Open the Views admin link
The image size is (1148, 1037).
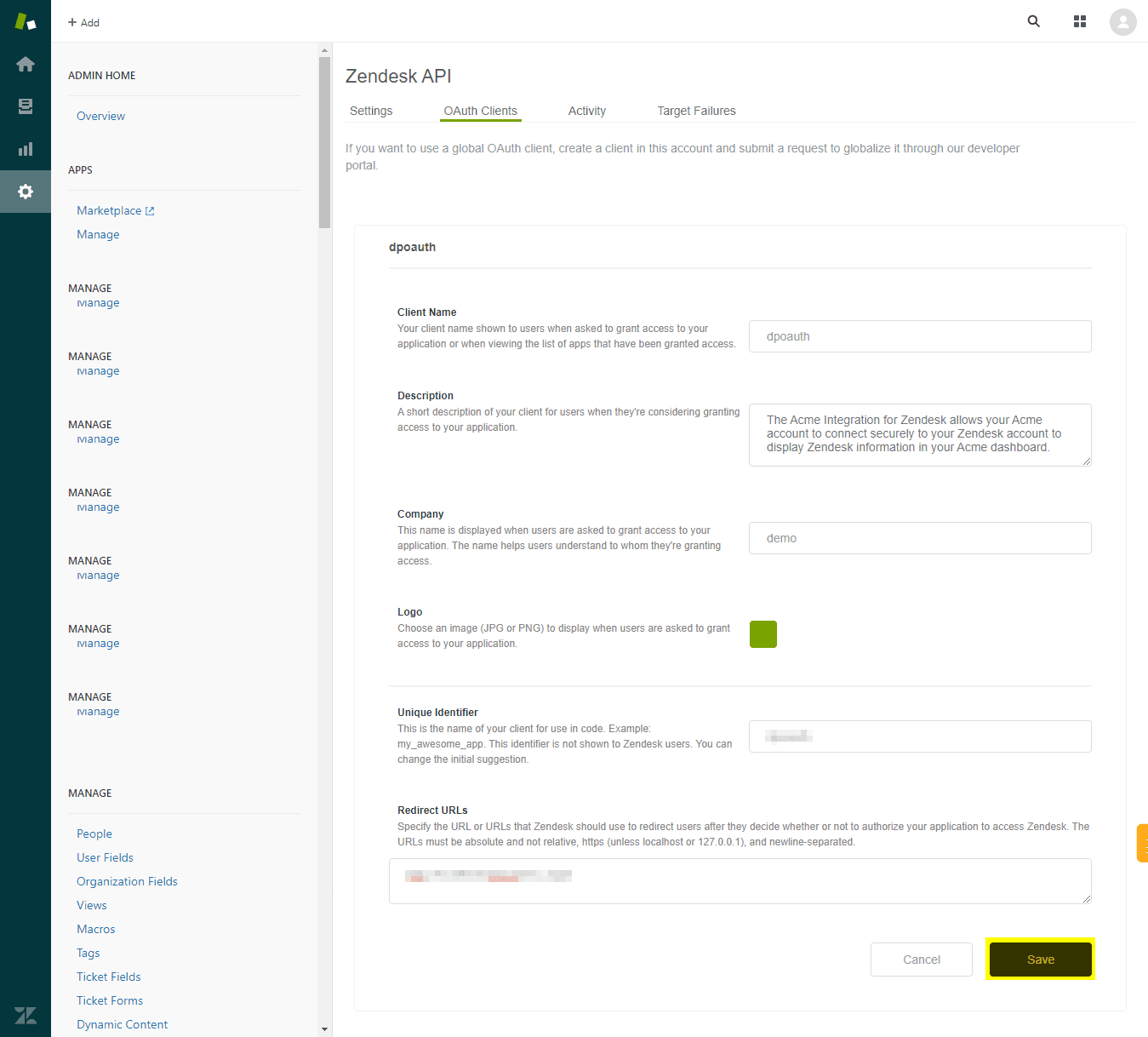[92, 905]
